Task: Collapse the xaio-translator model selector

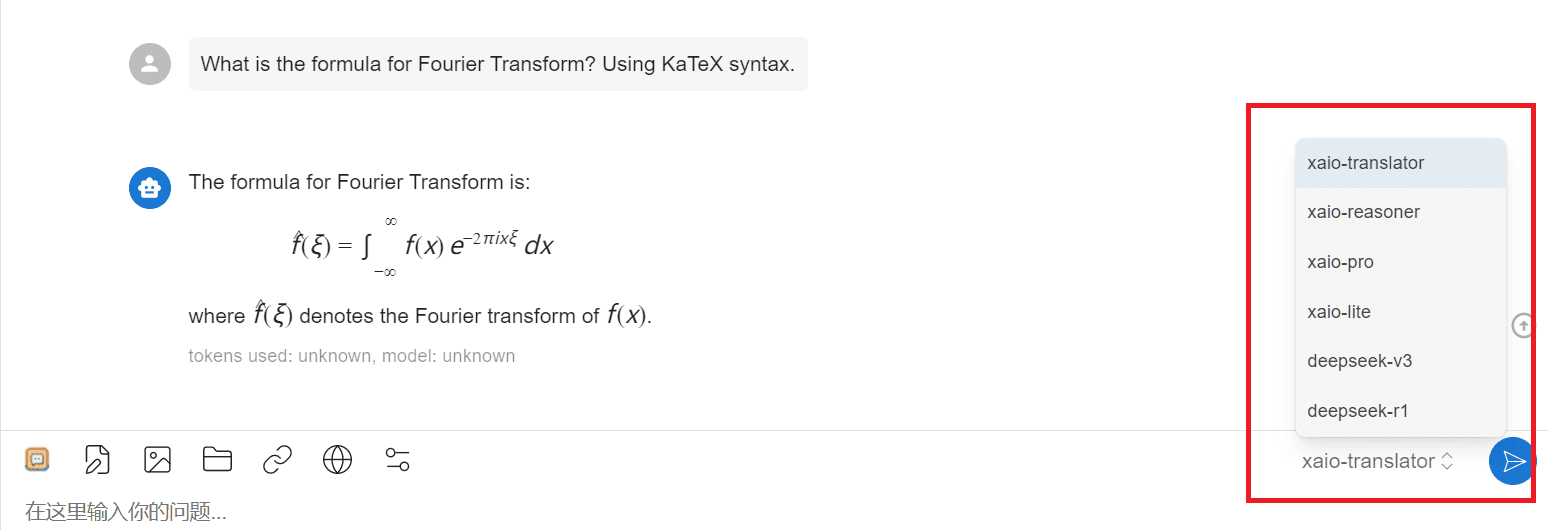Action: (1378, 461)
